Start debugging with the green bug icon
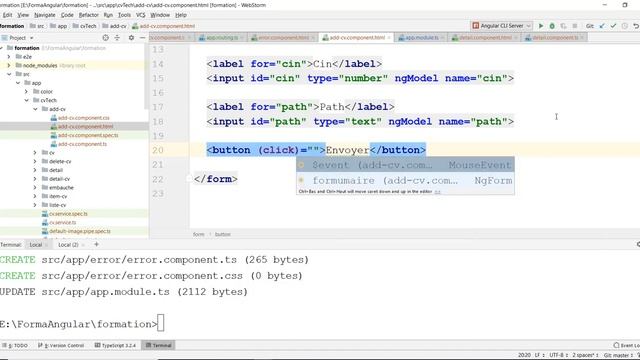640x360 pixels. [552, 26]
